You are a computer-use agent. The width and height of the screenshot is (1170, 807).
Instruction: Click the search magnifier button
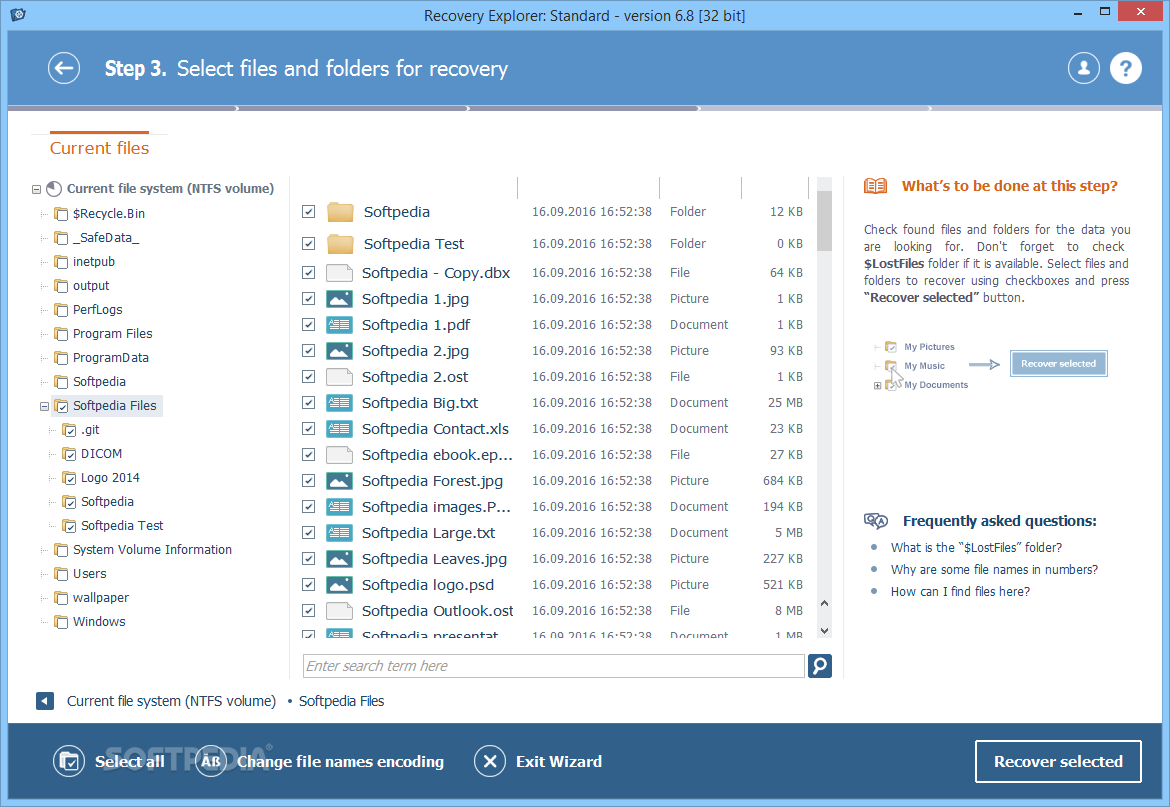[x=819, y=665]
